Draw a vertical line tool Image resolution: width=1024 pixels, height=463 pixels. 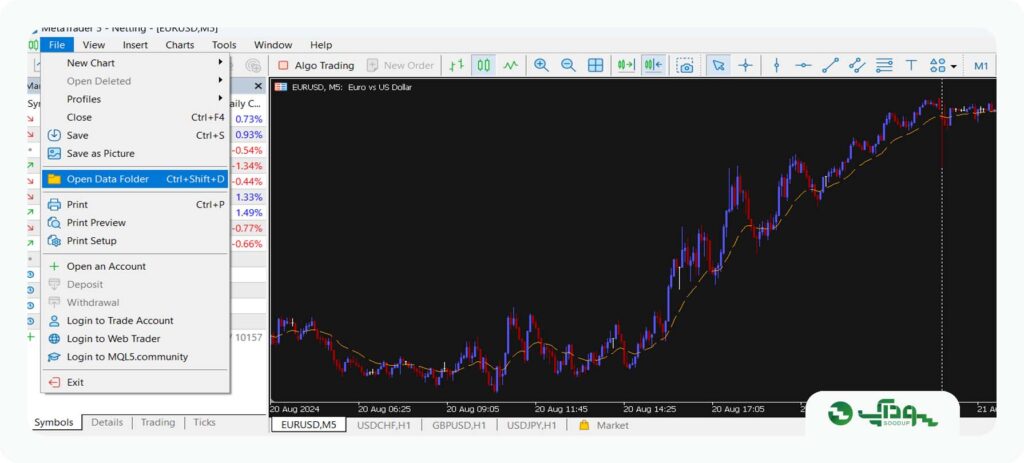(776, 65)
